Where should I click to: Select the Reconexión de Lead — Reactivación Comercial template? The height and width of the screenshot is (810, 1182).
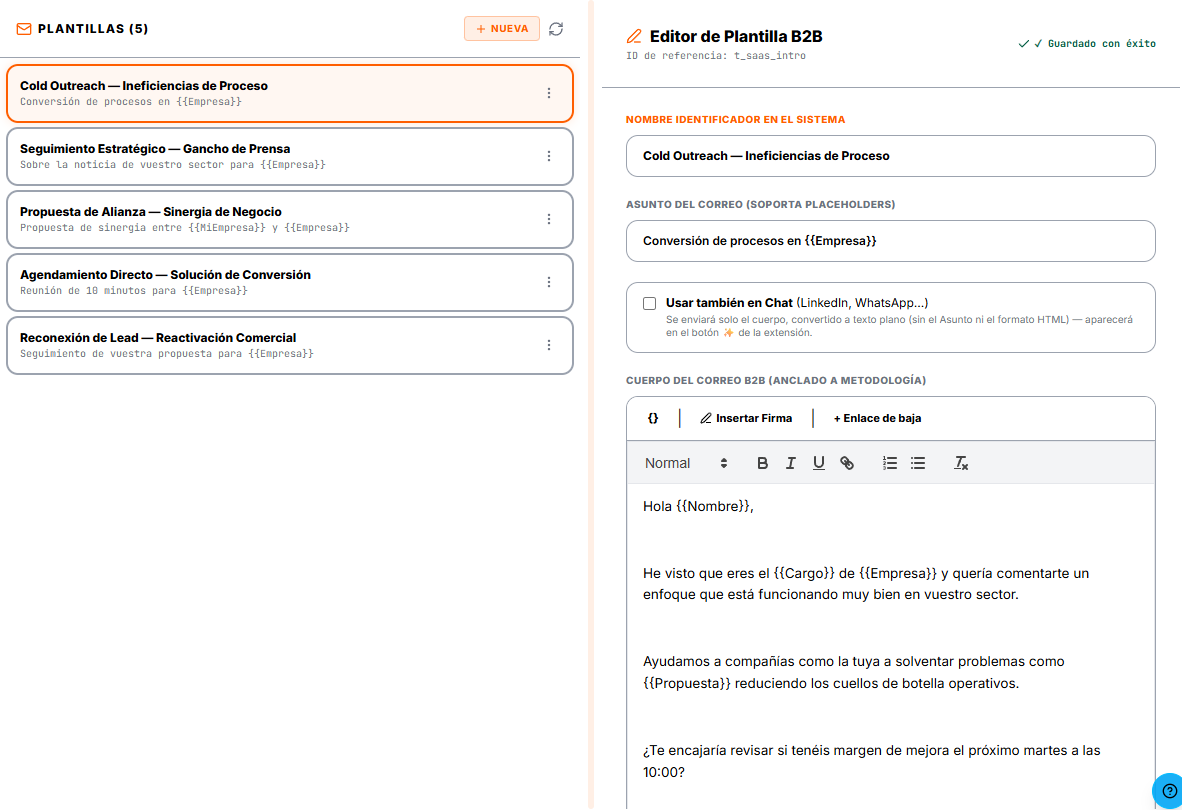pyautogui.click(x=290, y=345)
